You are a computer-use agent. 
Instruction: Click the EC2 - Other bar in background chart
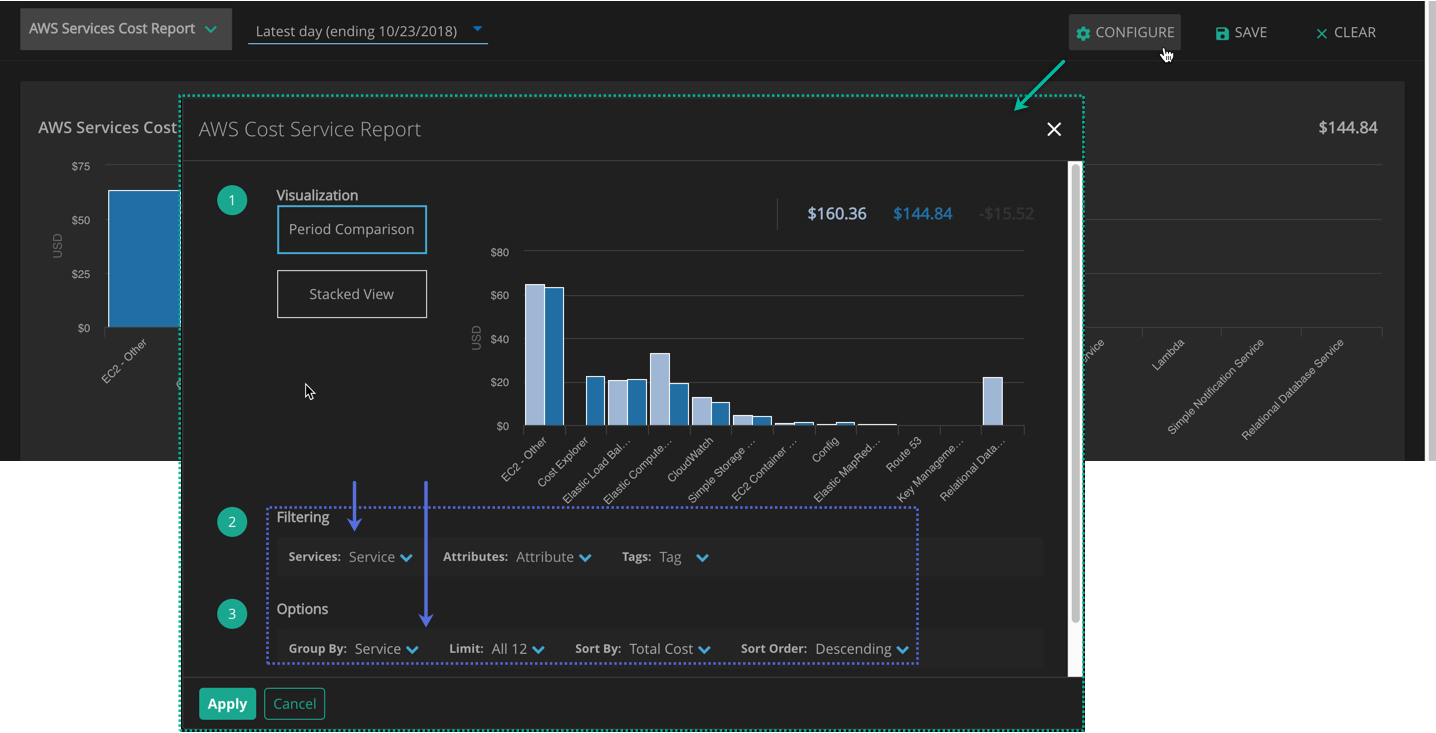click(144, 258)
